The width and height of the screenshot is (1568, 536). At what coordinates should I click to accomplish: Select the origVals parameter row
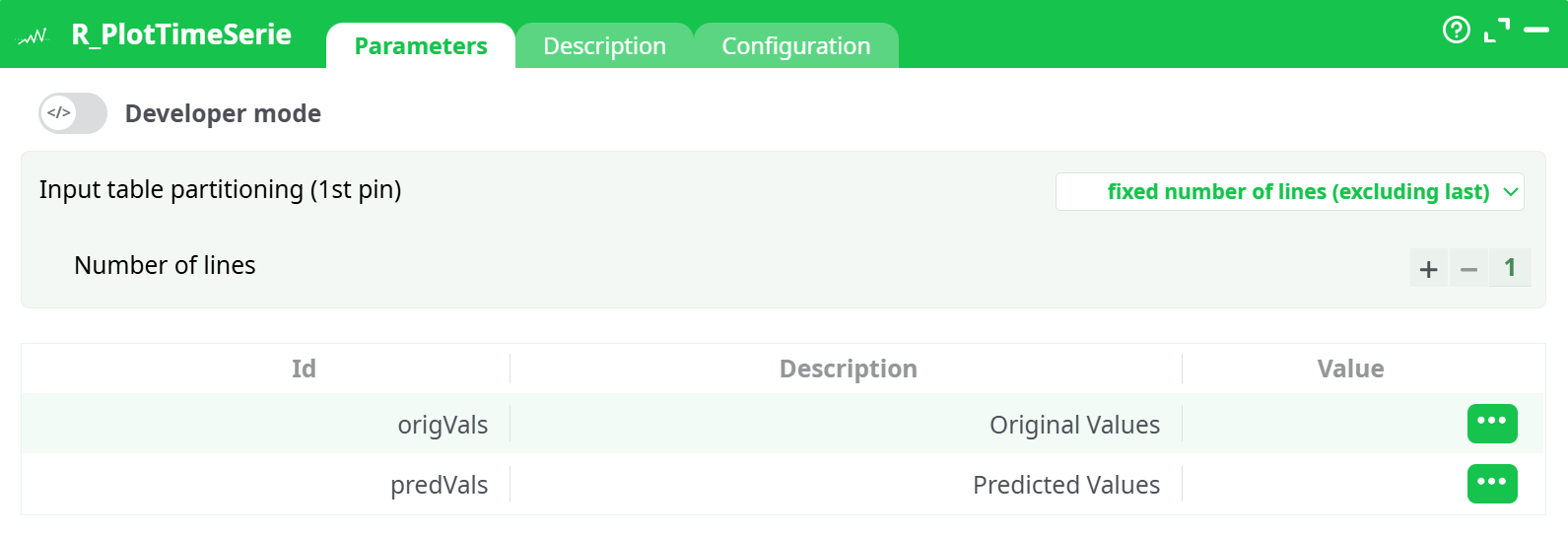(x=443, y=425)
